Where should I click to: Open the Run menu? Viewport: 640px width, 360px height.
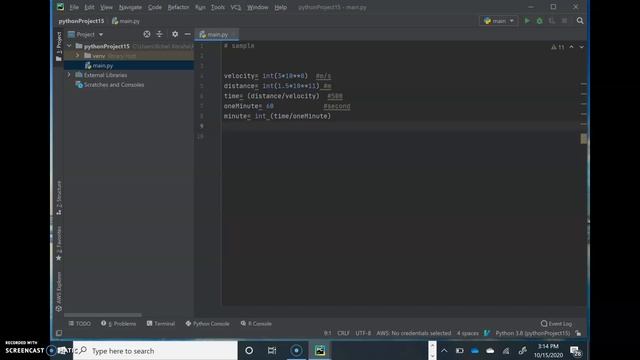click(x=200, y=7)
